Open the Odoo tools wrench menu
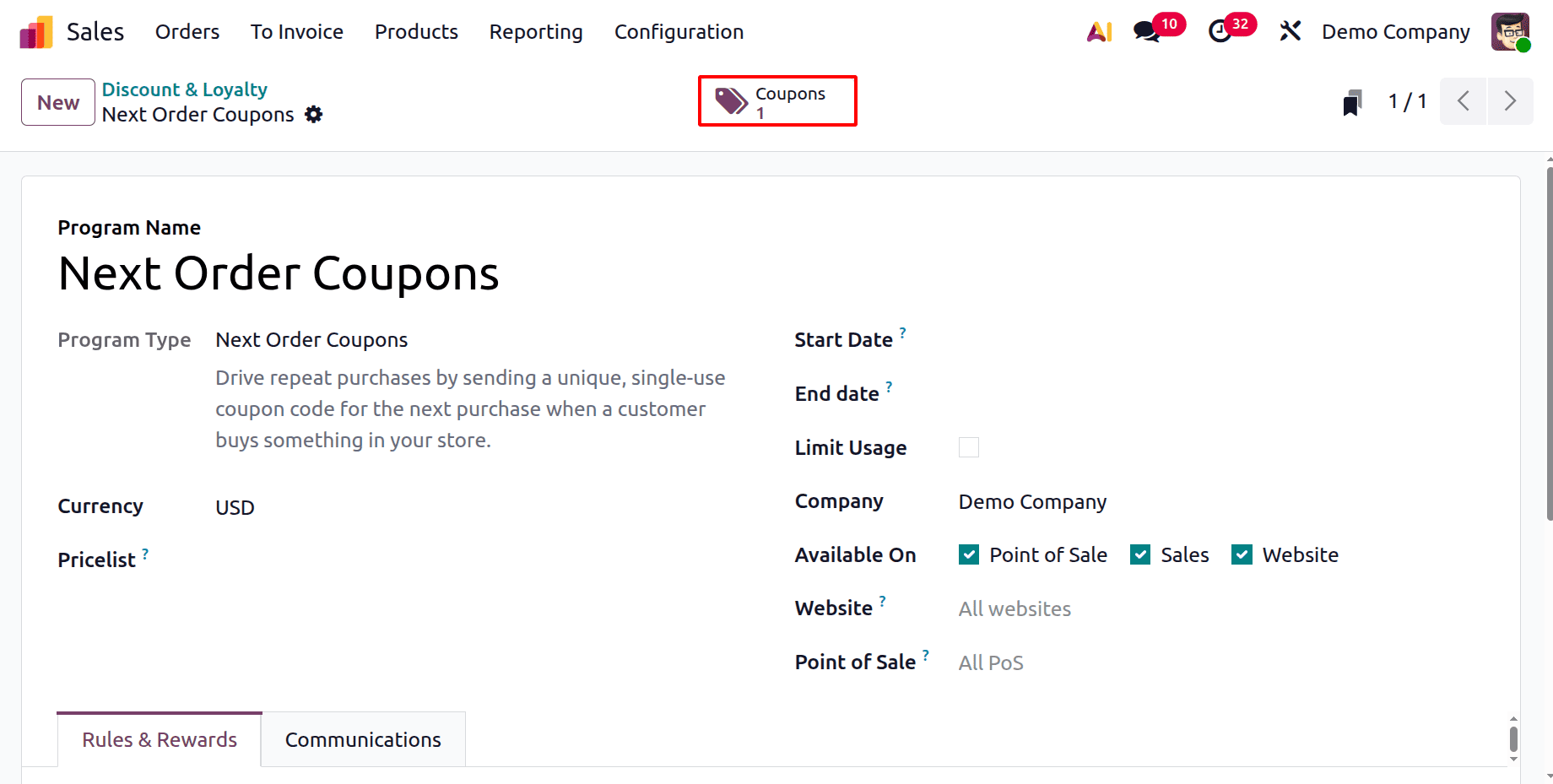Viewport: 1553px width, 784px height. tap(1291, 31)
